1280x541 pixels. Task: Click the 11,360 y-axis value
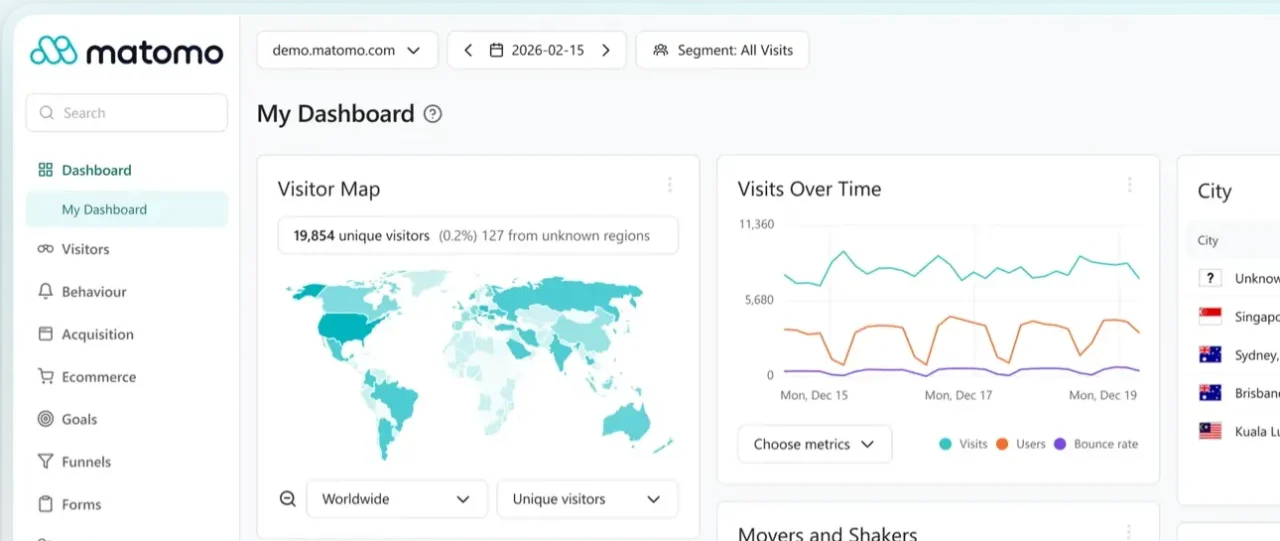tap(756, 224)
